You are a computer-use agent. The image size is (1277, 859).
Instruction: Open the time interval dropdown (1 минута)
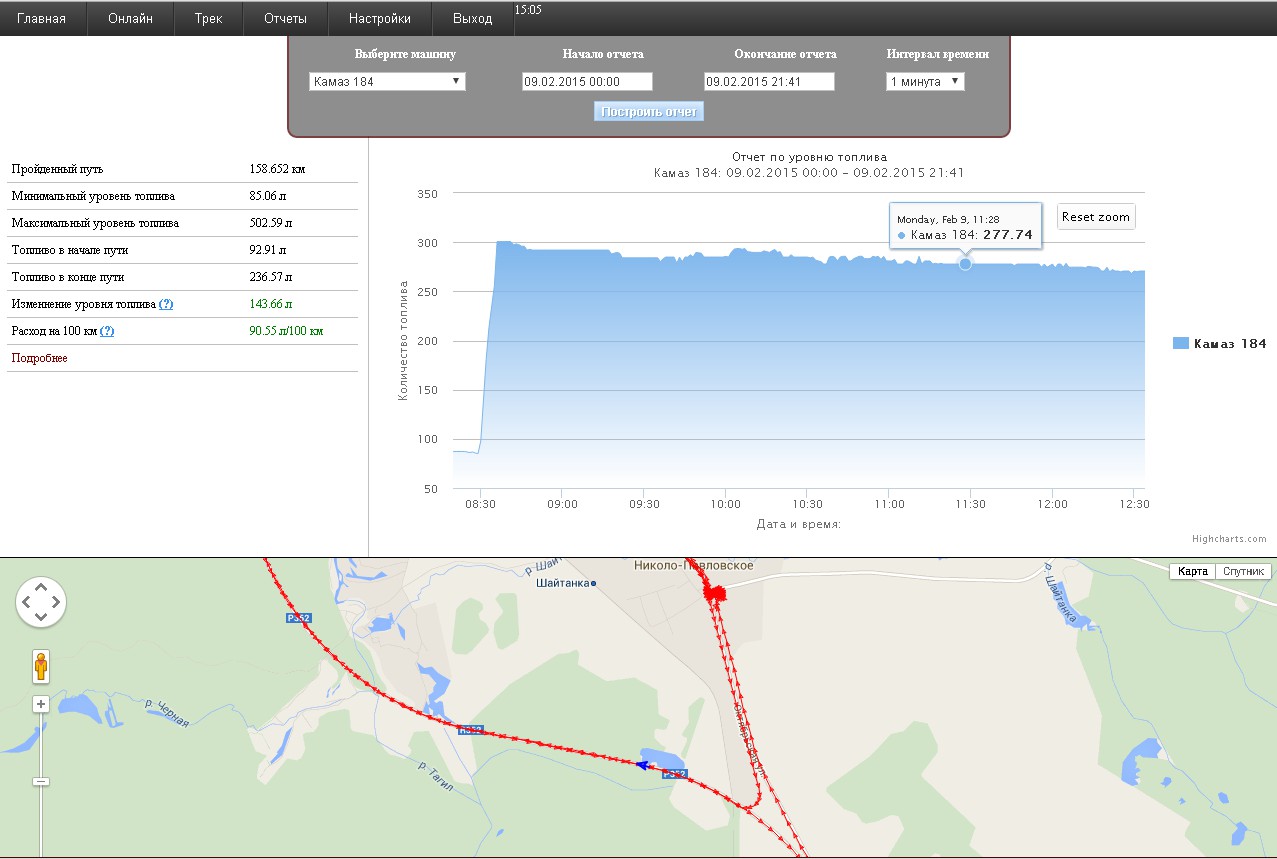tap(926, 82)
